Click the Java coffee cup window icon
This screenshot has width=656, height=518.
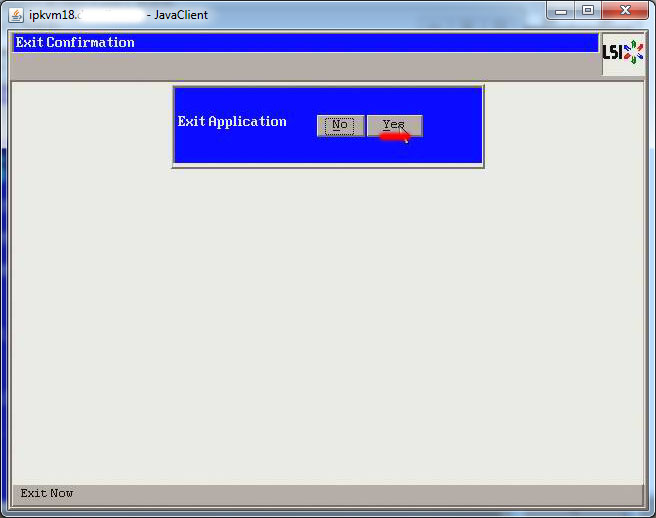click(16, 15)
